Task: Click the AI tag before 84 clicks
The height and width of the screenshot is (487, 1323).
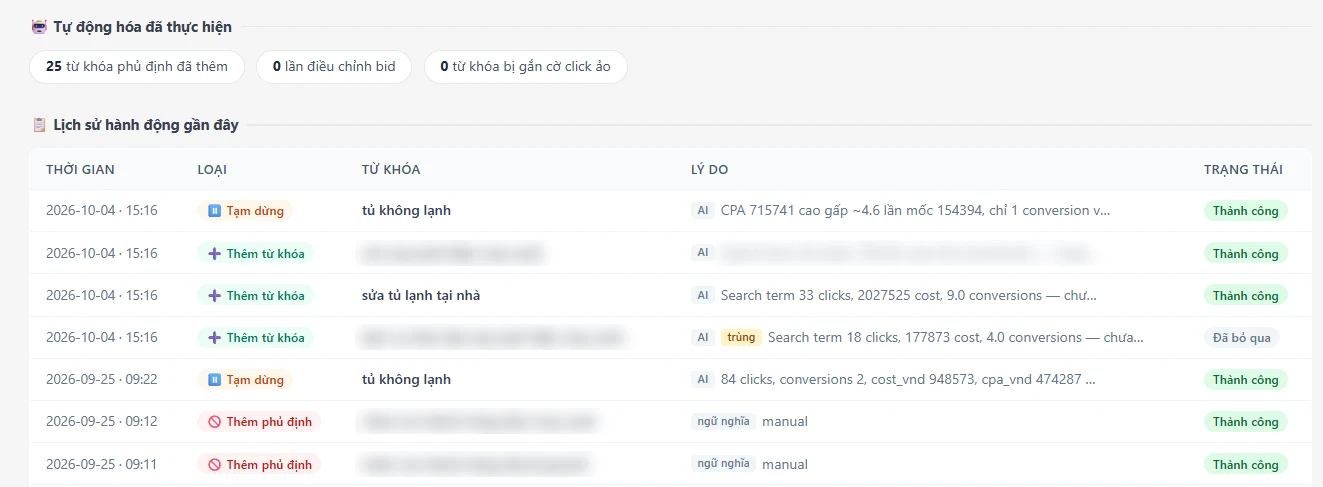Action: pyautogui.click(x=703, y=380)
